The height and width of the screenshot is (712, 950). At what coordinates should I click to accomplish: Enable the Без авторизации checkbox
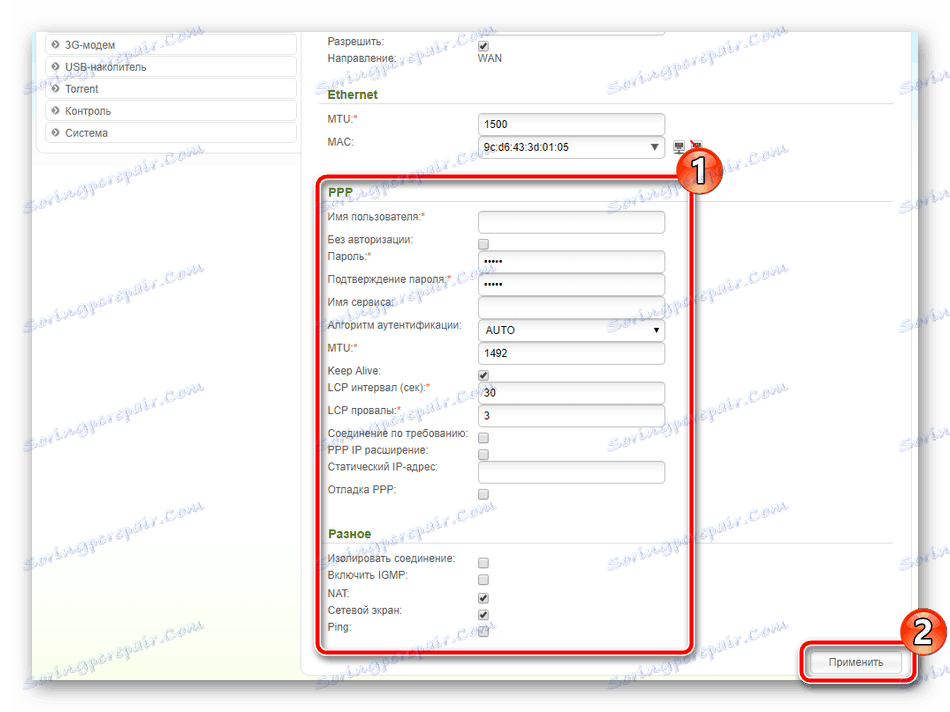pos(483,244)
